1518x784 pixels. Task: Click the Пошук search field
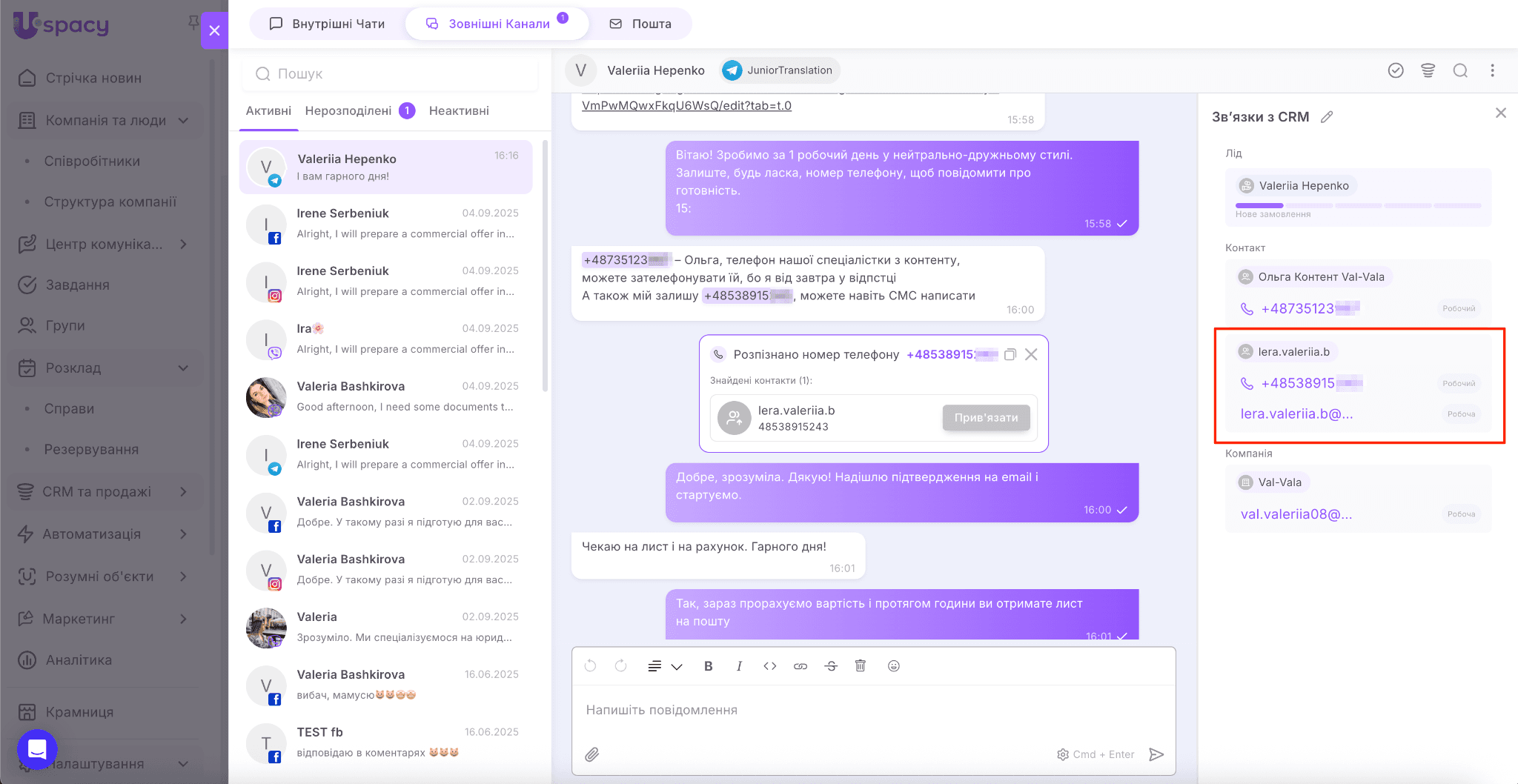pos(390,73)
